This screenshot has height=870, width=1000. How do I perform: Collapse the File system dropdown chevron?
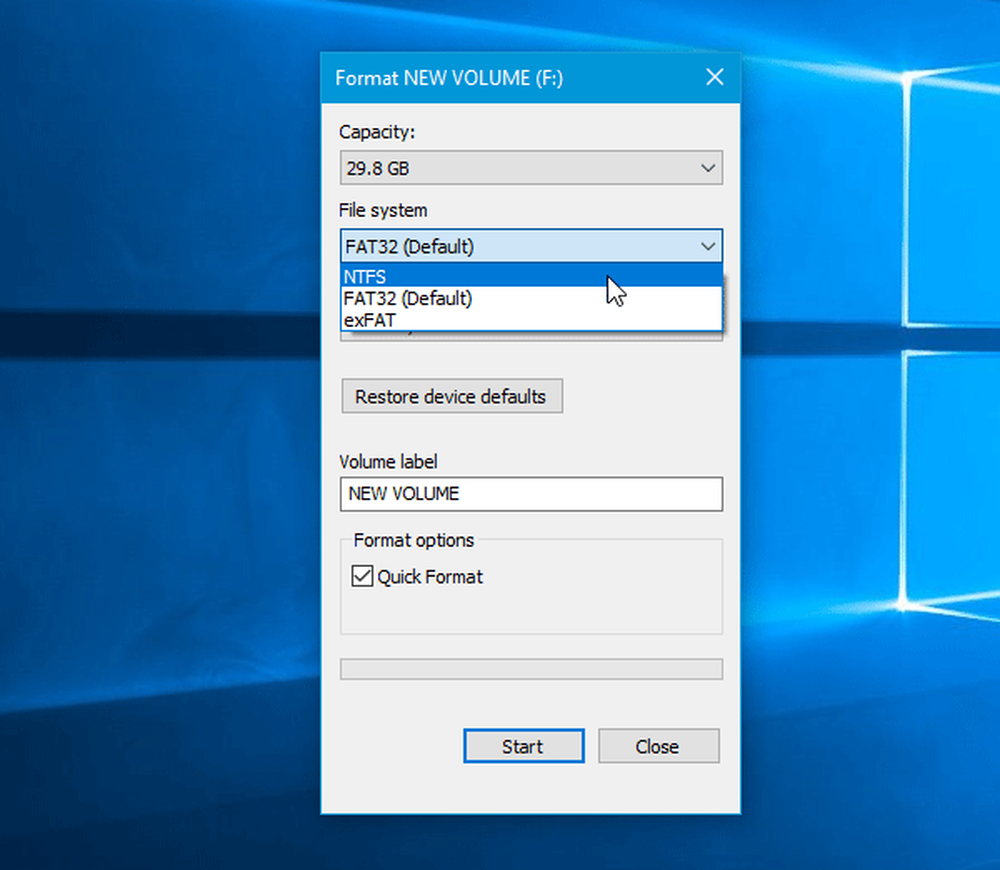click(x=707, y=246)
